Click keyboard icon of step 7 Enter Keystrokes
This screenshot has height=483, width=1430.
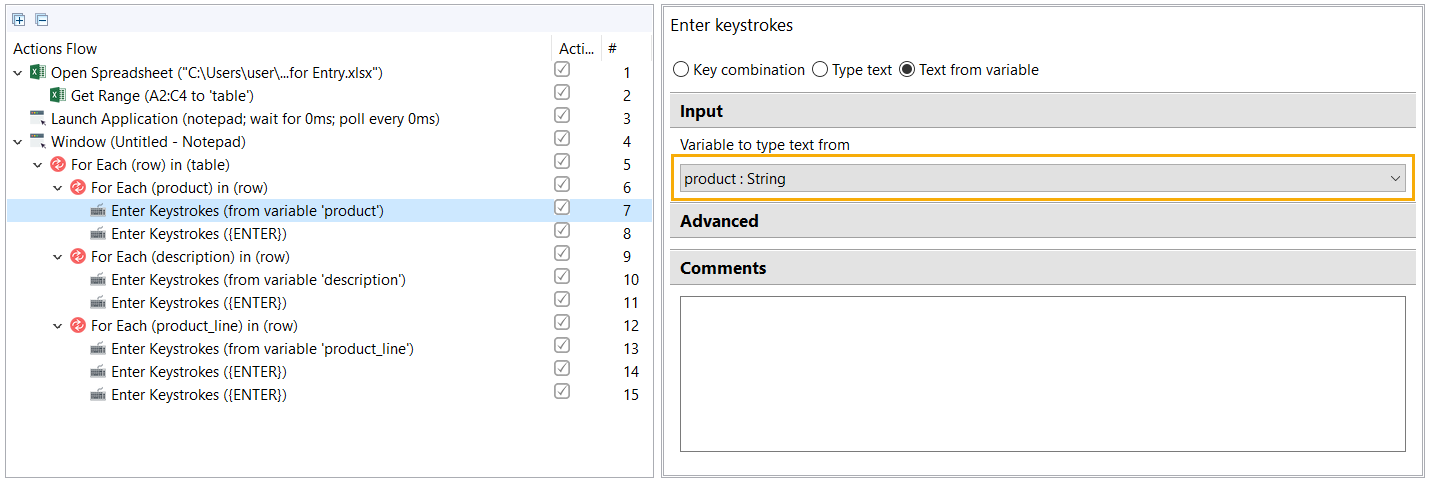pyautogui.click(x=98, y=211)
